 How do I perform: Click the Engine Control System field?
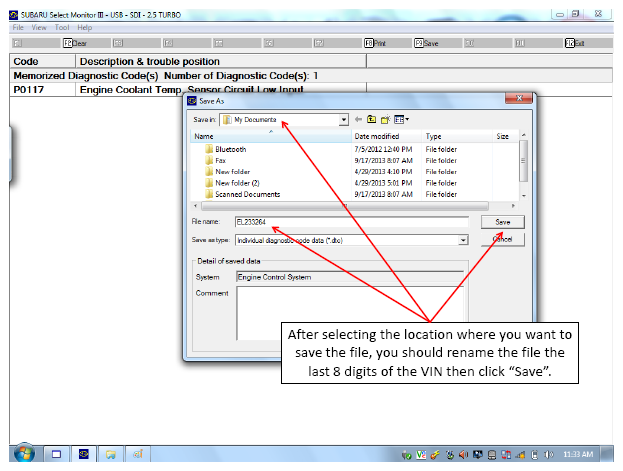point(350,277)
